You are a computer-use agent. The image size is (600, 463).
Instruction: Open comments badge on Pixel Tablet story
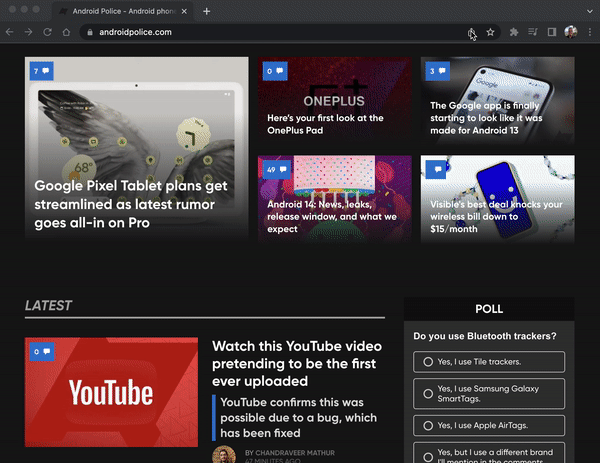(42, 71)
